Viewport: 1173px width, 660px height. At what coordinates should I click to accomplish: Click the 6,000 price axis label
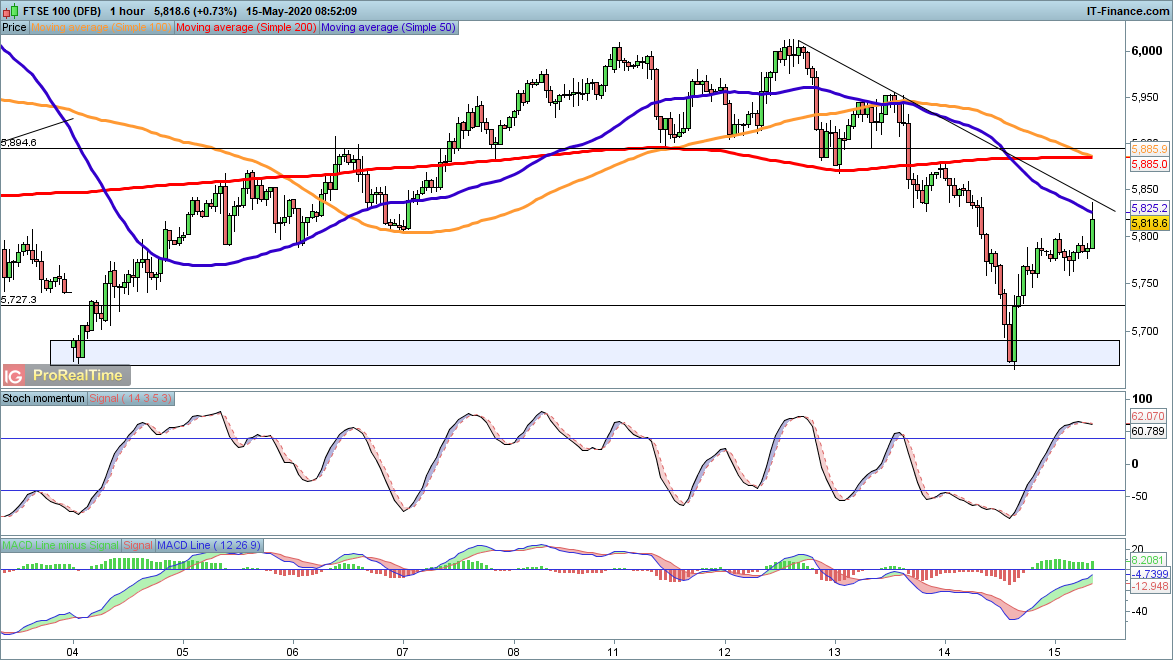tap(1145, 51)
